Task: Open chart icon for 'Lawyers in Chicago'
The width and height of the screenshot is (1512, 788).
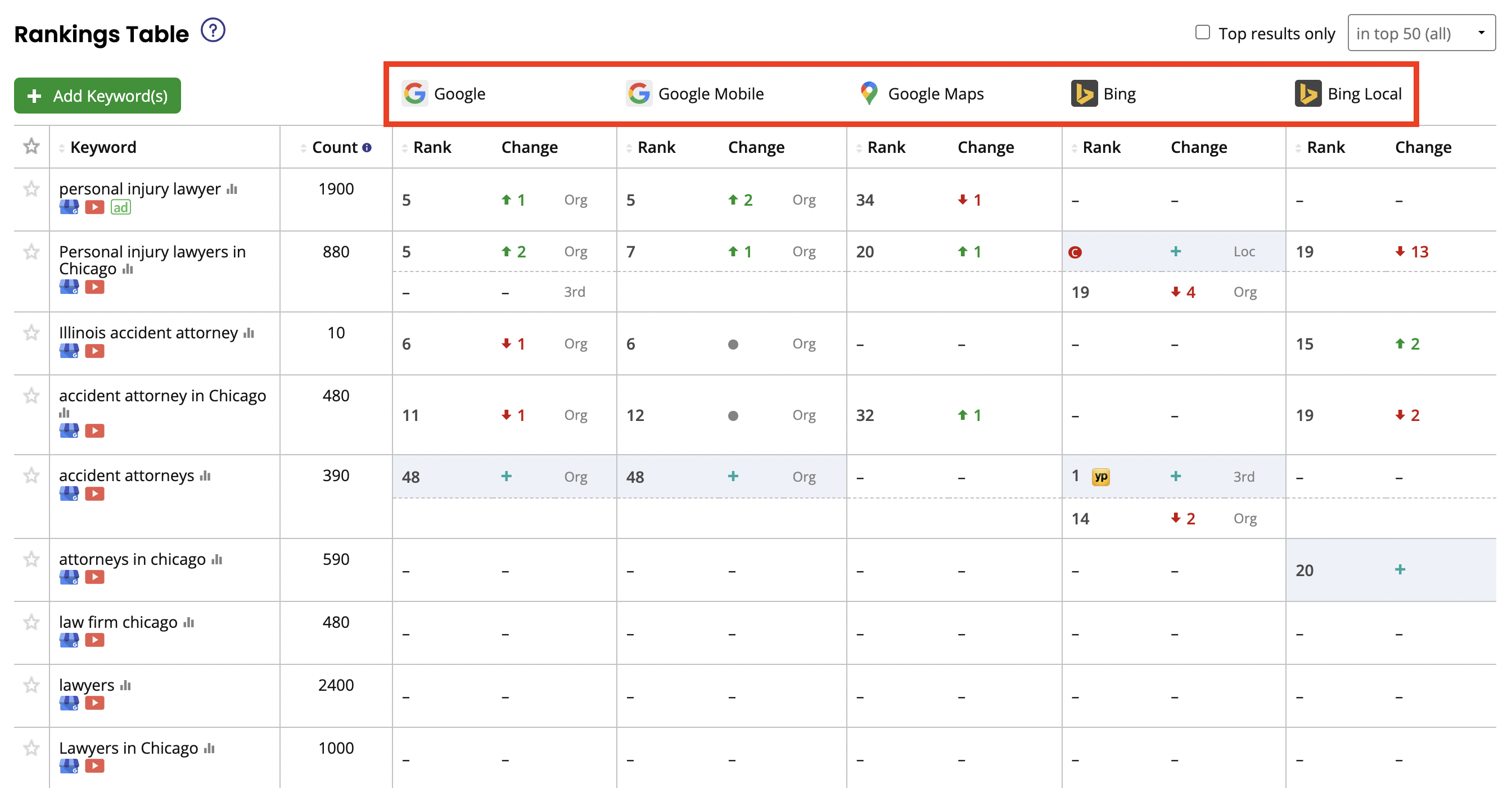Action: [x=209, y=749]
